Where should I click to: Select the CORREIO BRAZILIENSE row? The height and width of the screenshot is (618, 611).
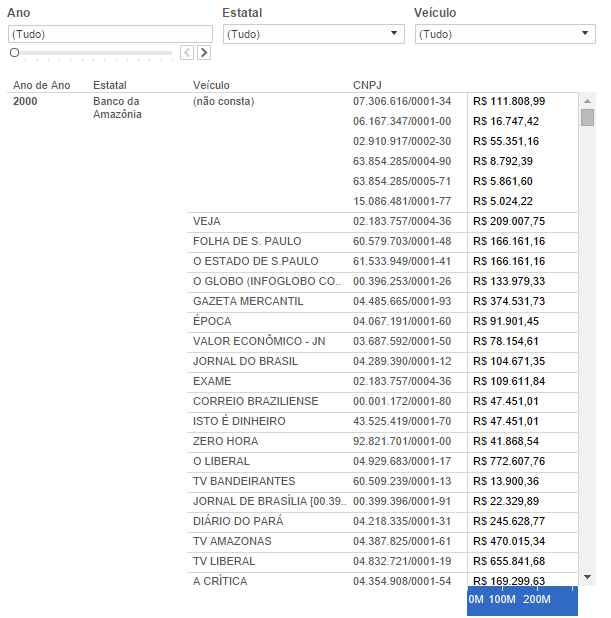255,401
